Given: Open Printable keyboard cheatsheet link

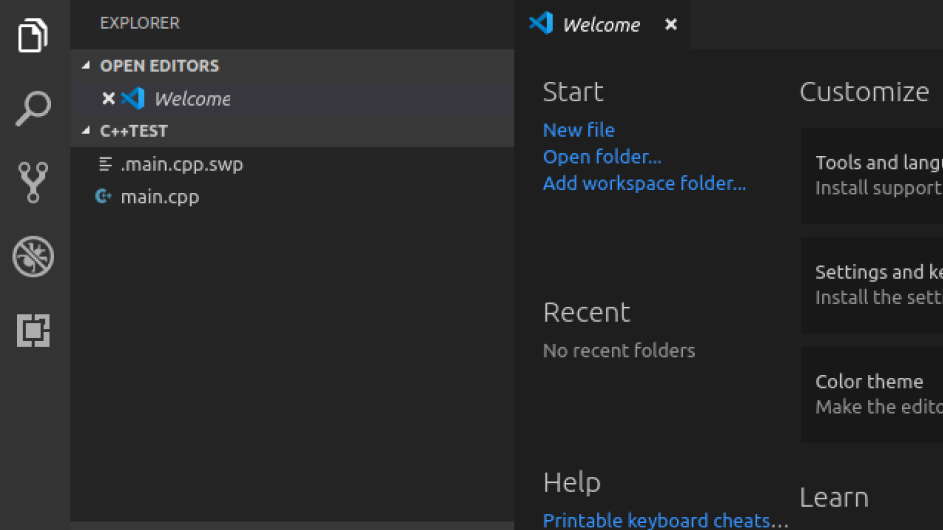Looking at the screenshot, I should pos(665,520).
